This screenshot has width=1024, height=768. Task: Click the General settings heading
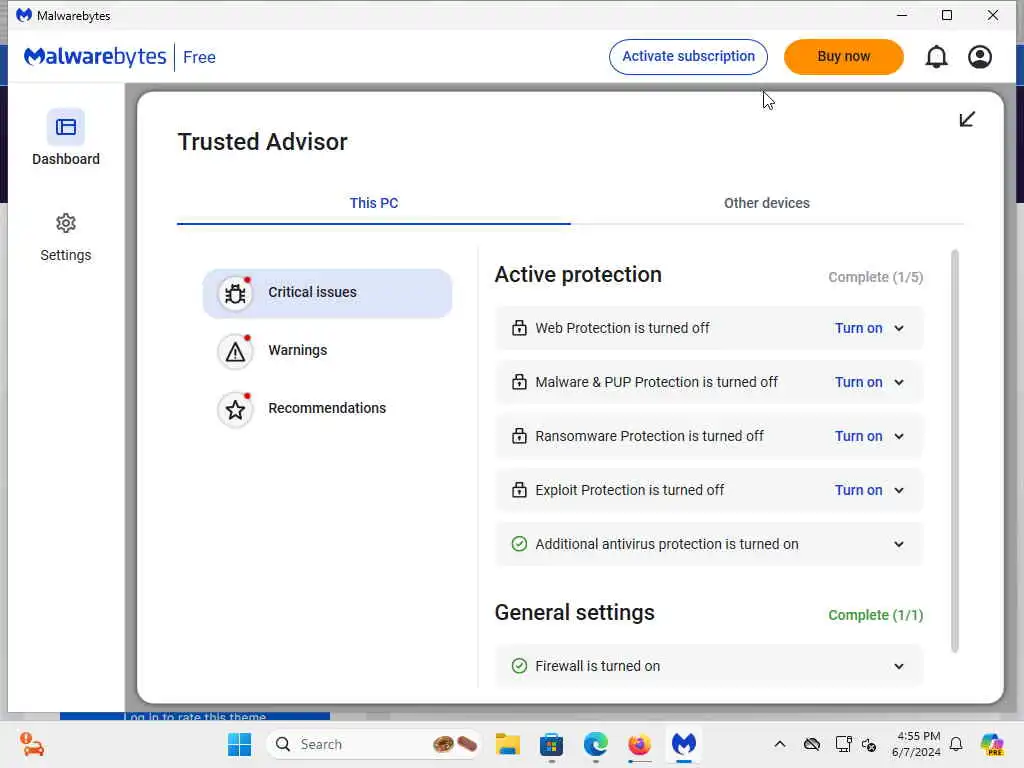pyautogui.click(x=575, y=613)
